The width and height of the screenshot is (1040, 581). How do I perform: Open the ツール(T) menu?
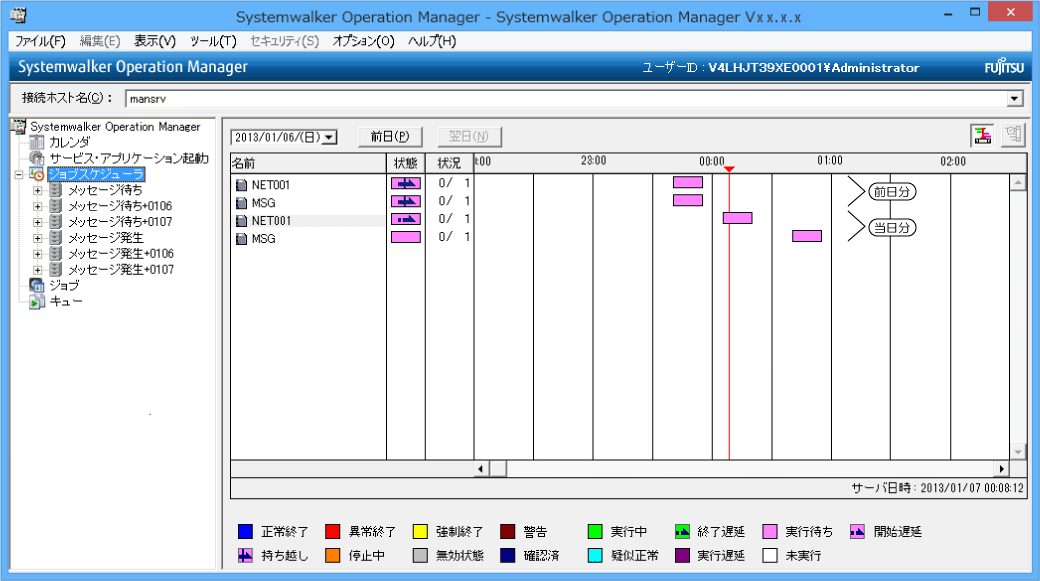coord(212,41)
